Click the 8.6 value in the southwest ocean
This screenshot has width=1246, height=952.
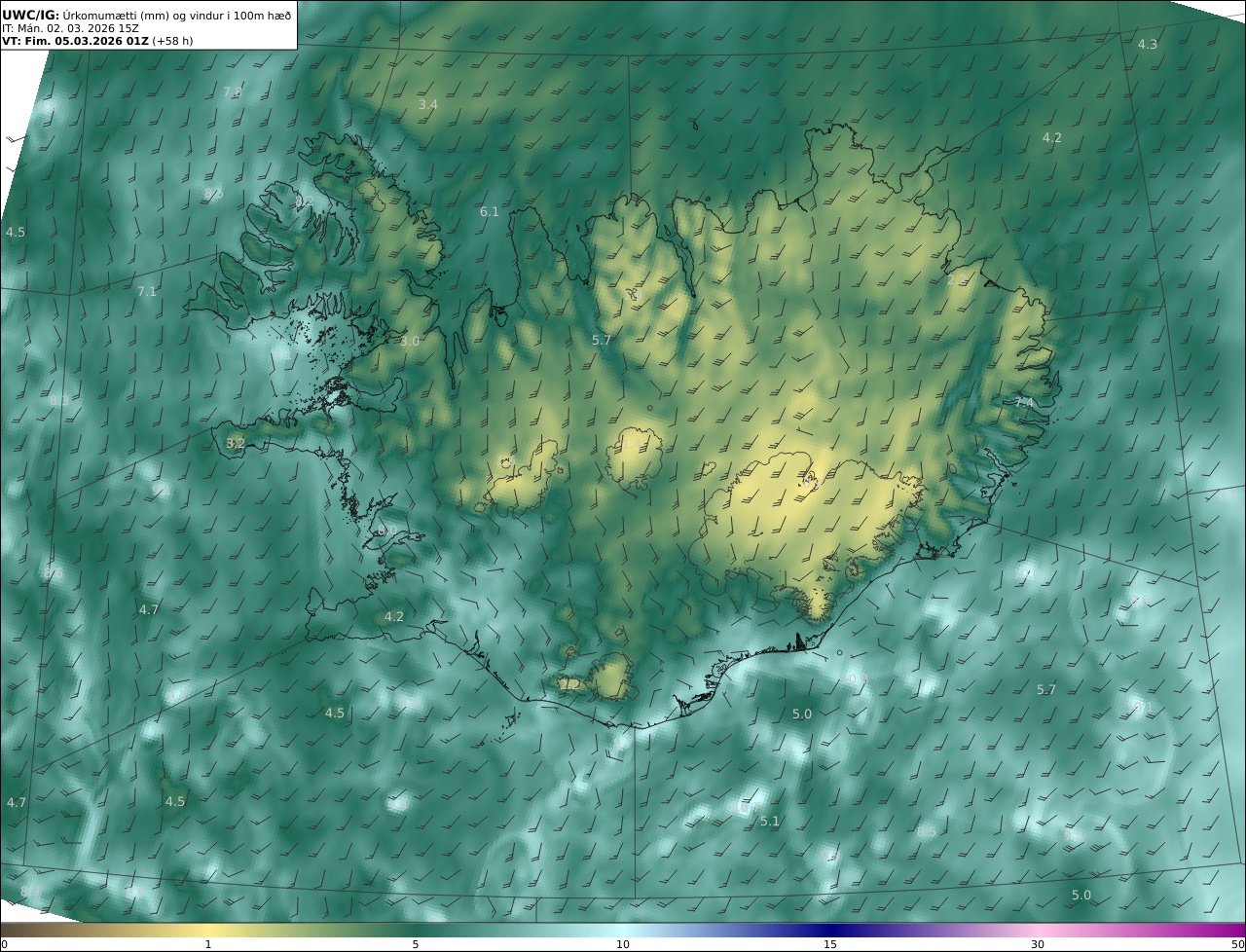point(54,573)
